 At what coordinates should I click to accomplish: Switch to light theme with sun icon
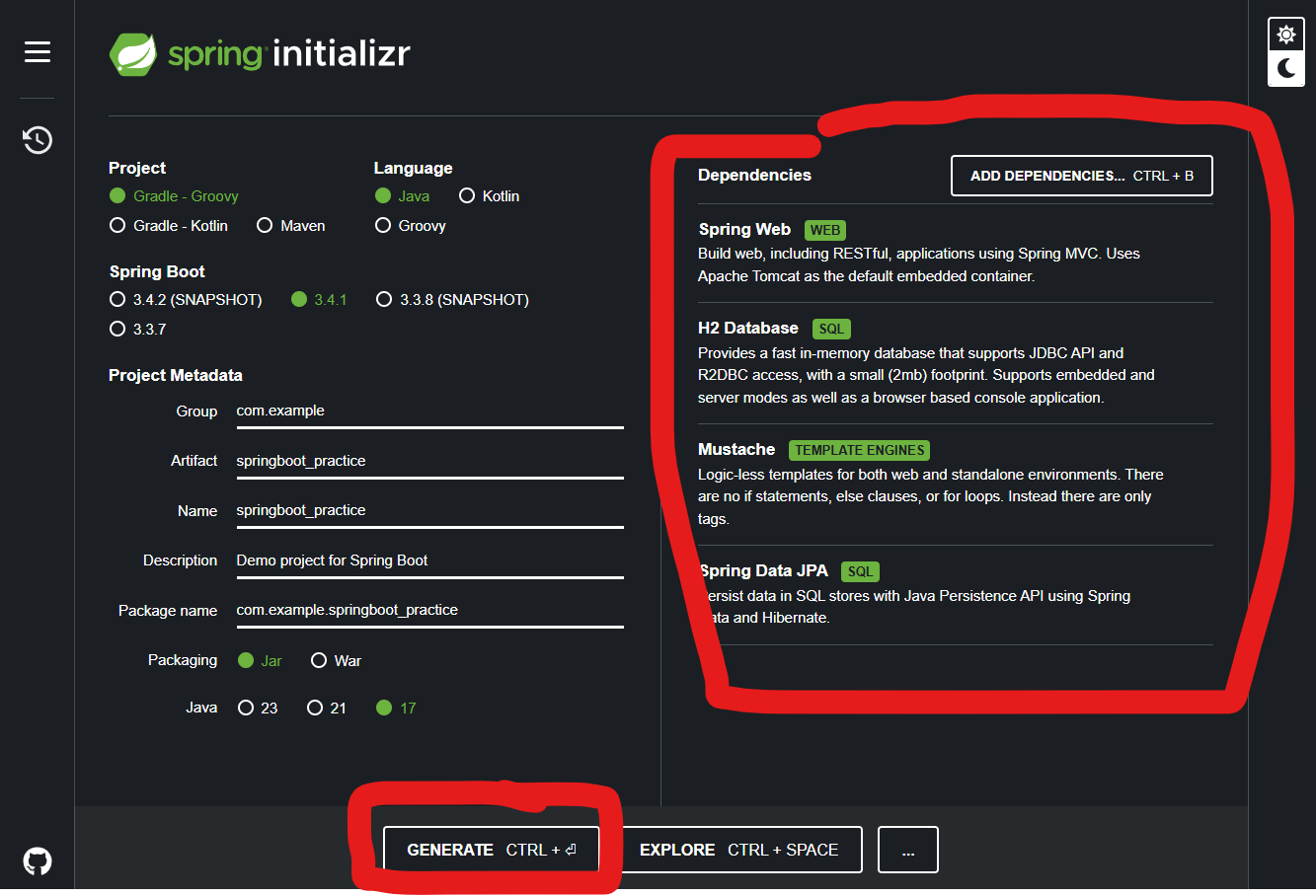point(1285,36)
